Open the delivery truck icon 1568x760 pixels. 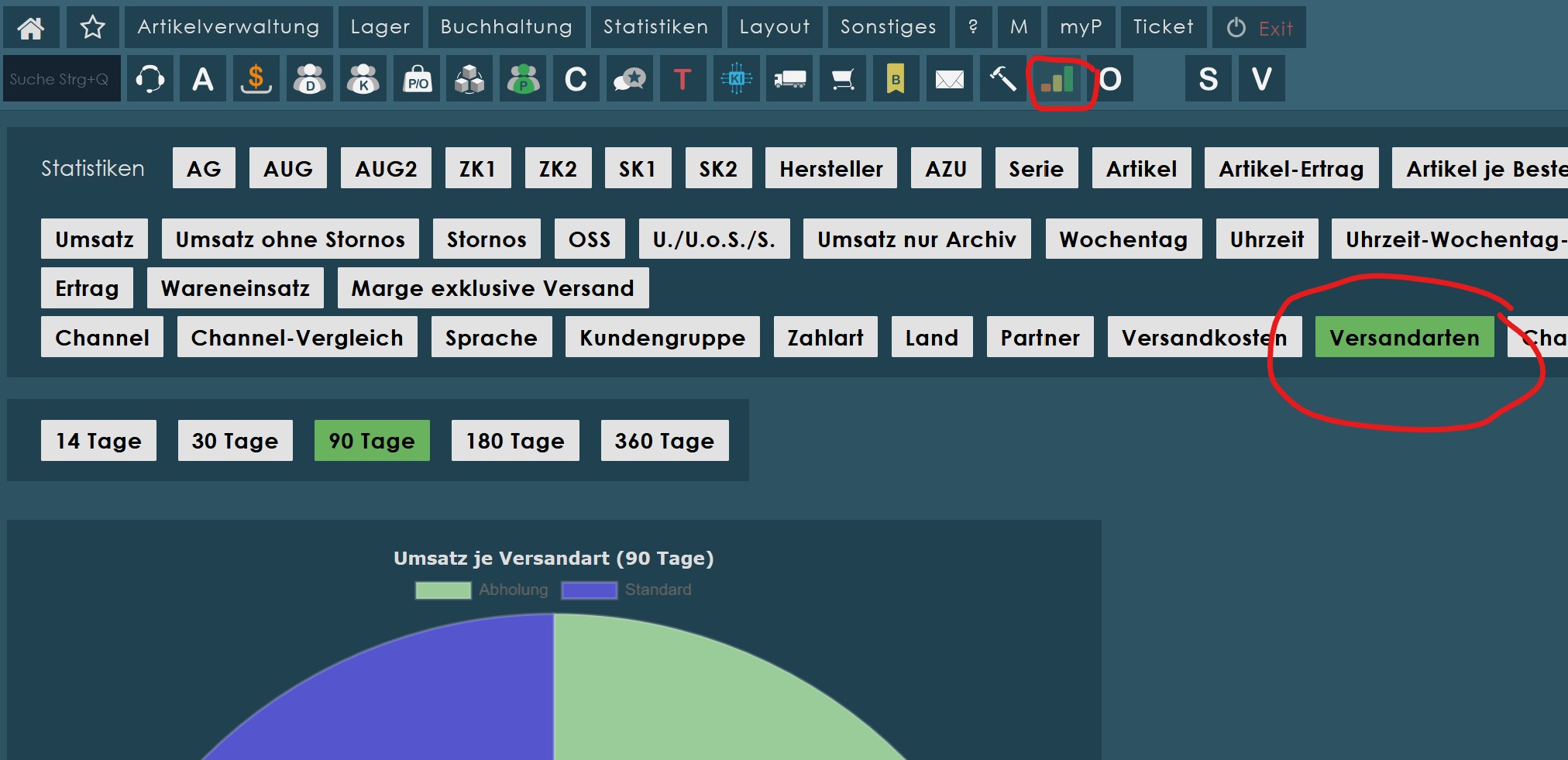tap(789, 78)
